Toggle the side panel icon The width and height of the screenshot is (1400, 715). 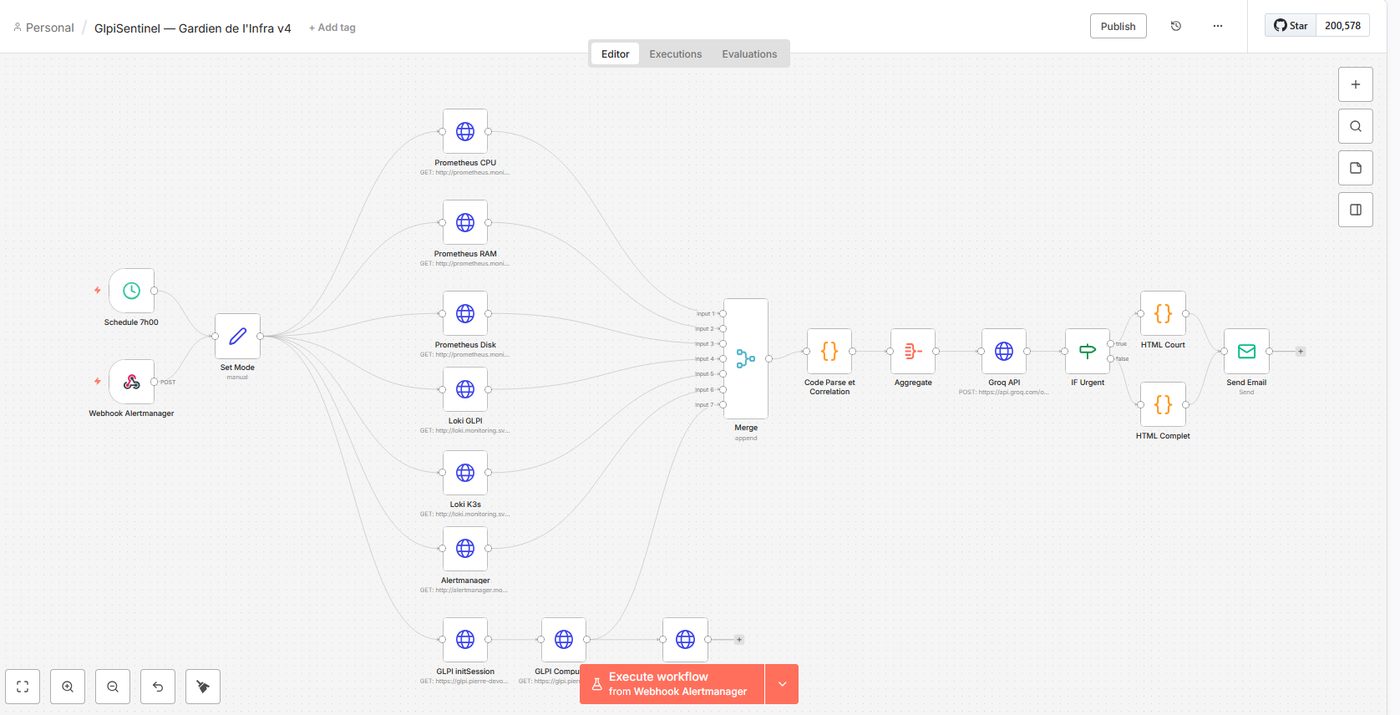(1355, 210)
